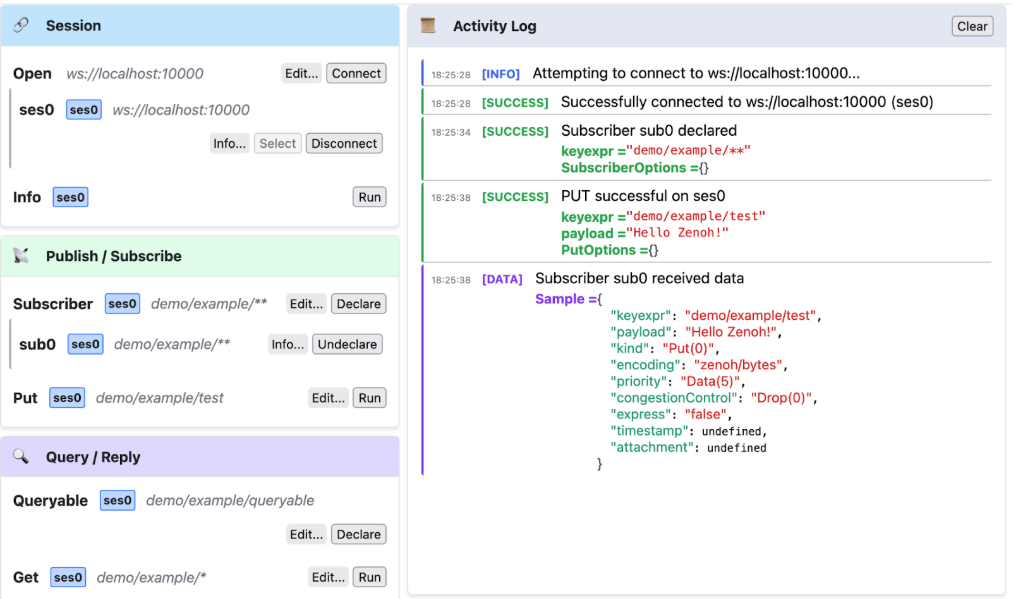
Task: Run the session Info command
Action: pos(369,197)
